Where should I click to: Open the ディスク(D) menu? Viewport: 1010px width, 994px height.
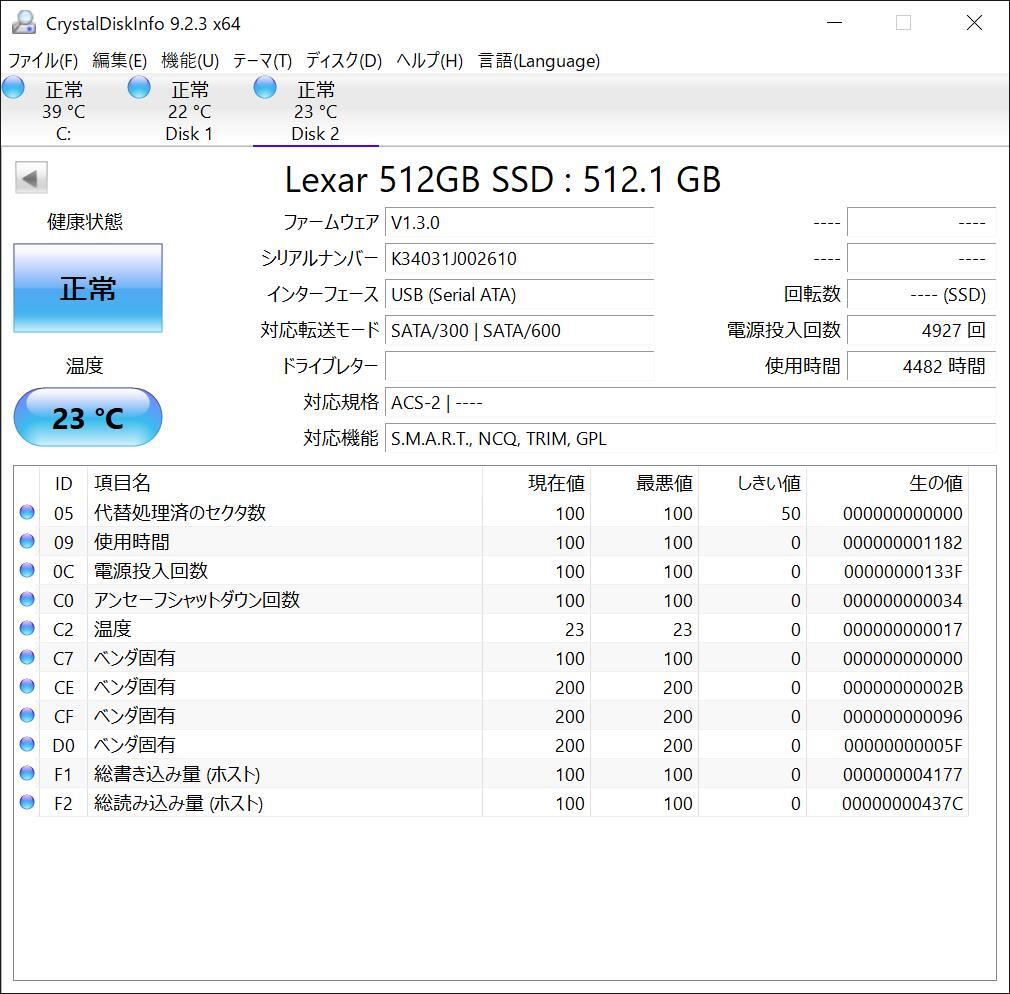coord(344,61)
